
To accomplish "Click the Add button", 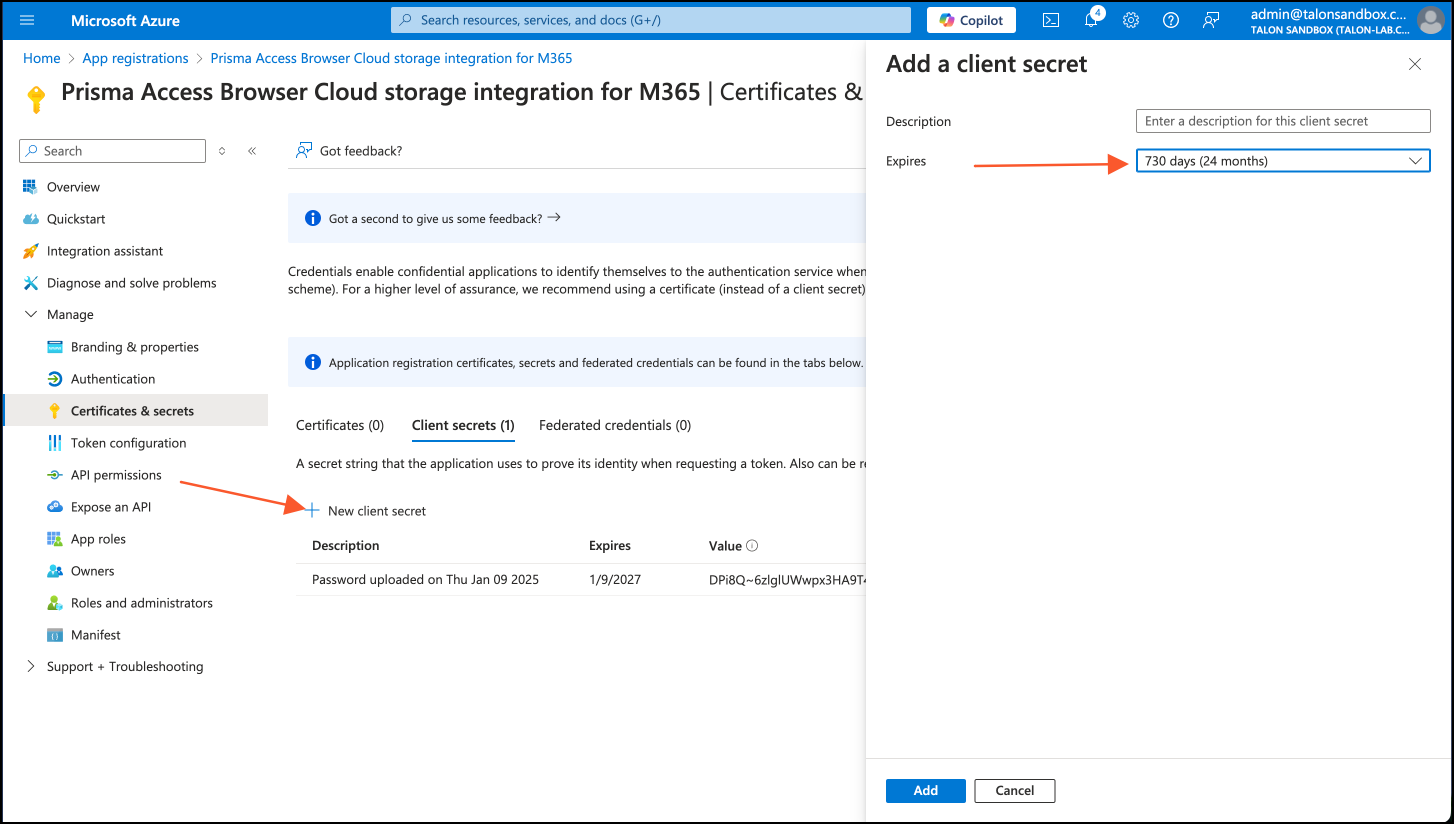I will [x=925, y=791].
